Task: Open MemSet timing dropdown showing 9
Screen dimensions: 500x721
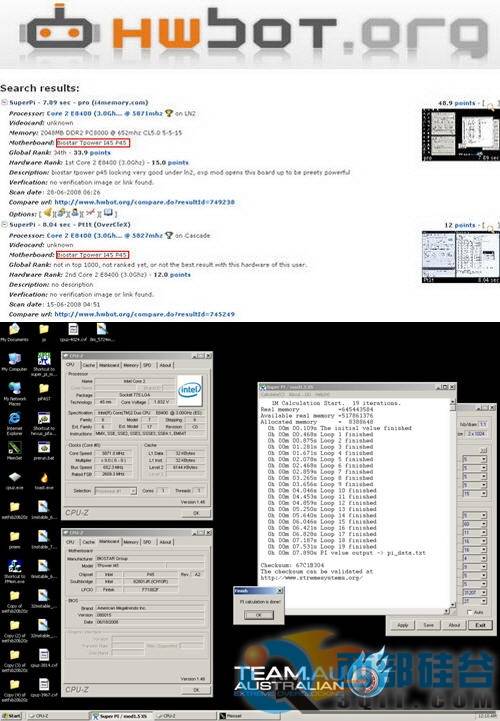Action: coord(474,567)
